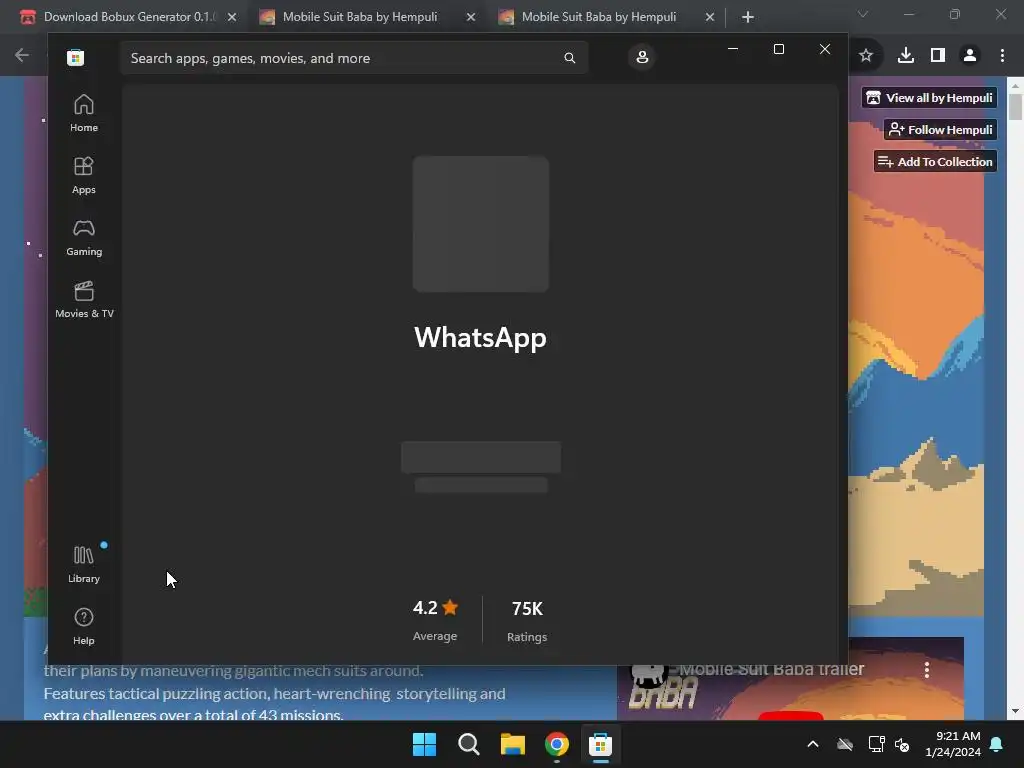
Task: Close the Download Bobux Generator tab
Action: [232, 17]
